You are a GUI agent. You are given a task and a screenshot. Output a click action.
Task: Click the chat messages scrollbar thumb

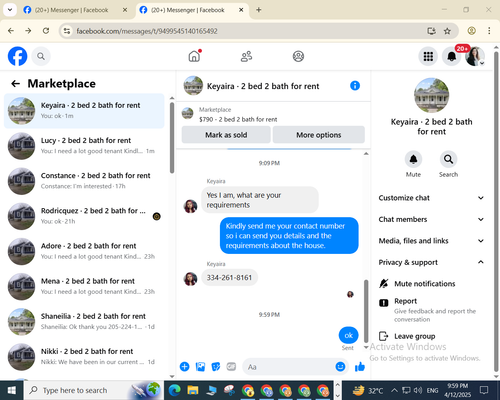(x=366, y=311)
